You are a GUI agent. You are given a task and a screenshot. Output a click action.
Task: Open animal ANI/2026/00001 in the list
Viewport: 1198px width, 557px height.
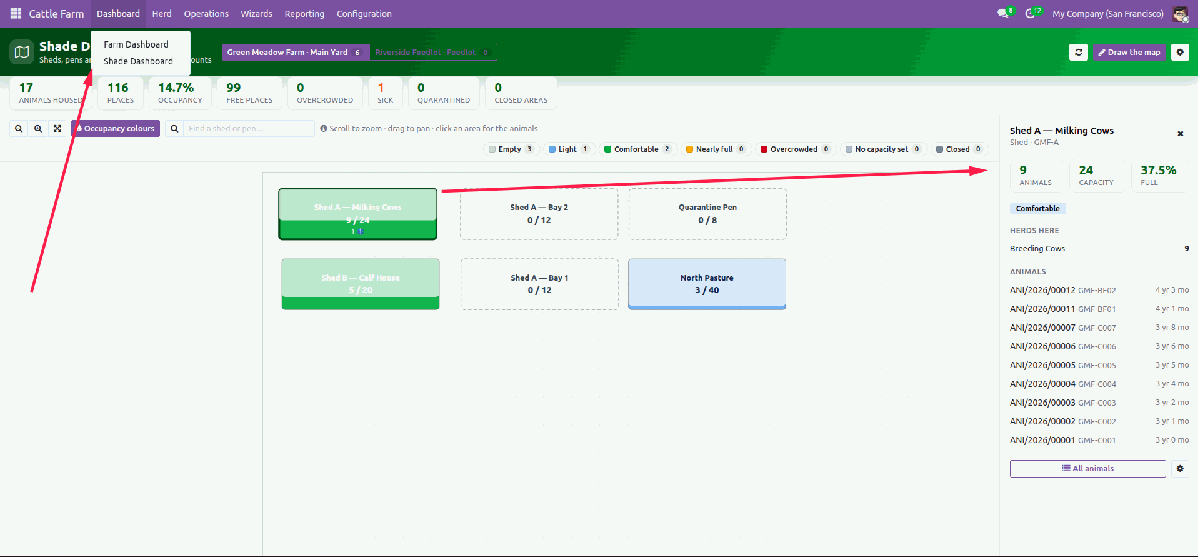[1099, 440]
